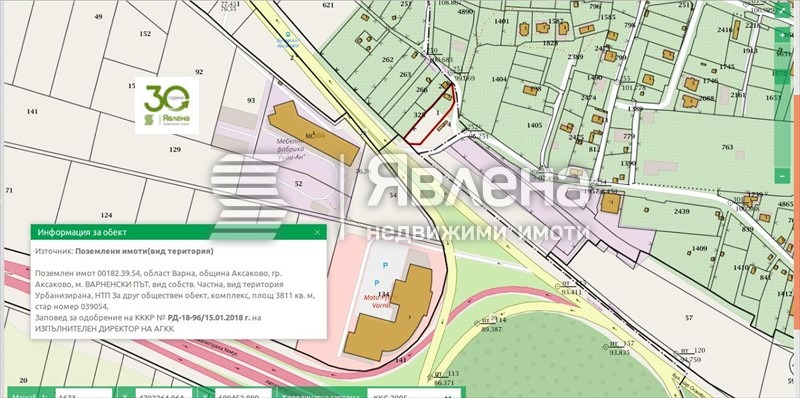The height and width of the screenshot is (398, 800).
Task: Select parcel number 52
Action: pyautogui.click(x=298, y=183)
